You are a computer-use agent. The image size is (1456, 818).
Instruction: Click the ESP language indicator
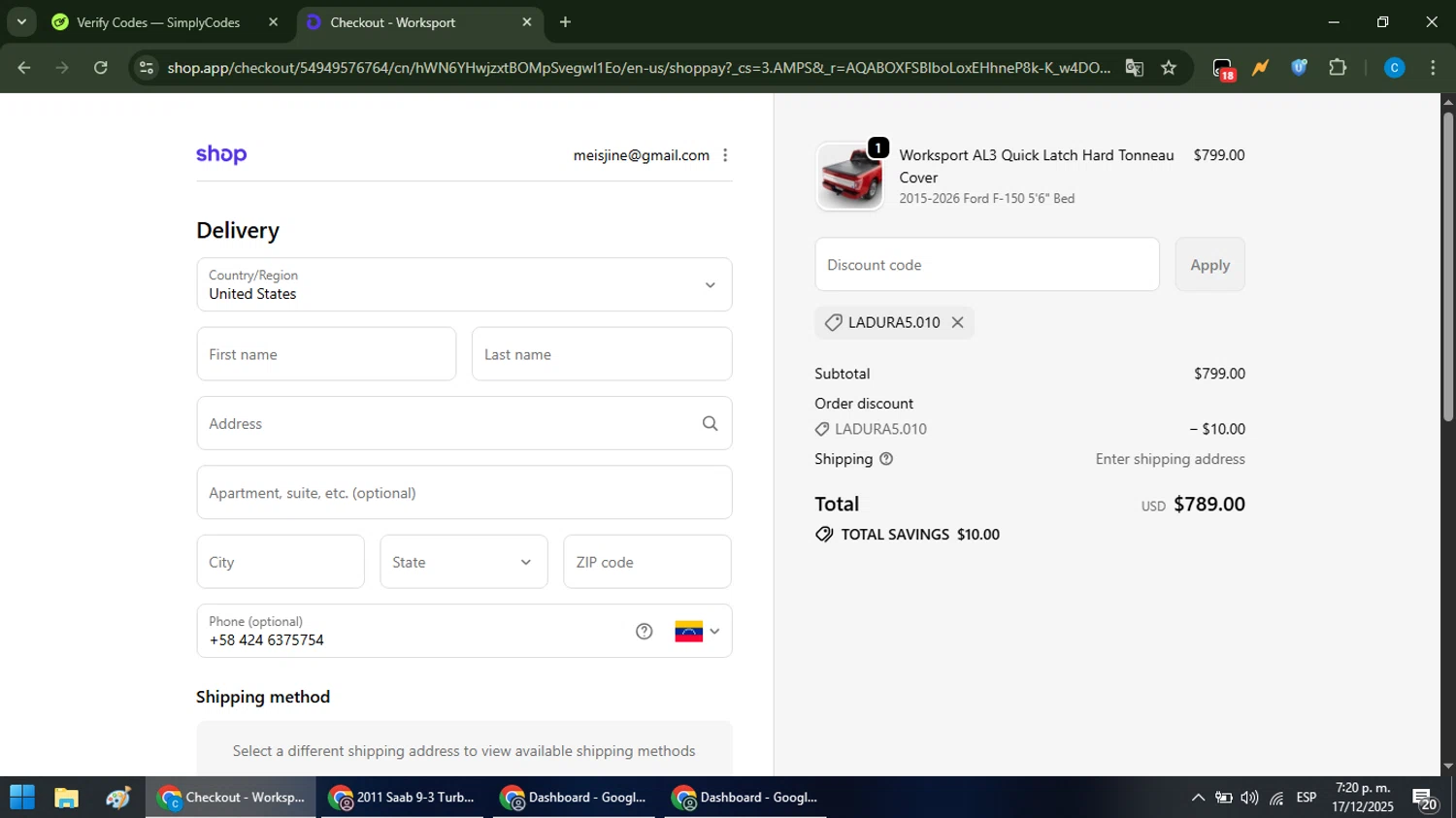coord(1307,798)
